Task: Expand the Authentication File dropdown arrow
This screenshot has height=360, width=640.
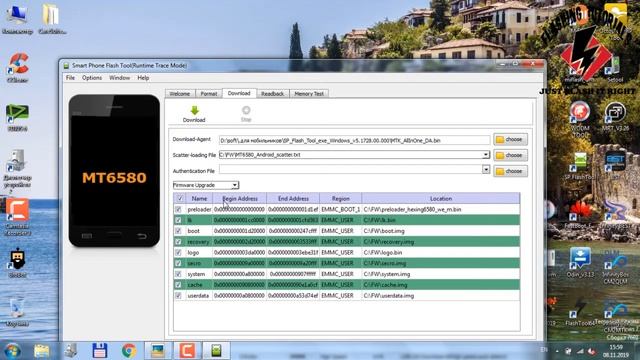Action: tap(486, 169)
